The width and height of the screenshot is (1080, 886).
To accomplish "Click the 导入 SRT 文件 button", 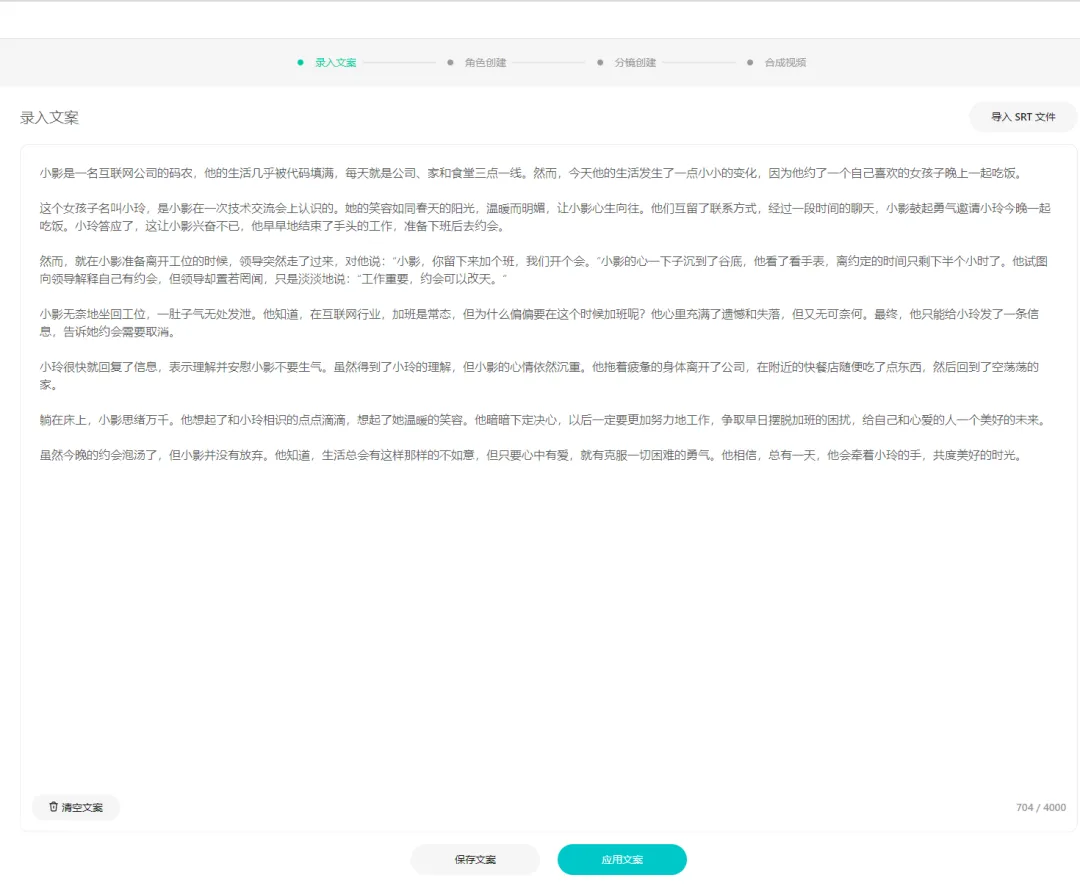I will [1023, 117].
